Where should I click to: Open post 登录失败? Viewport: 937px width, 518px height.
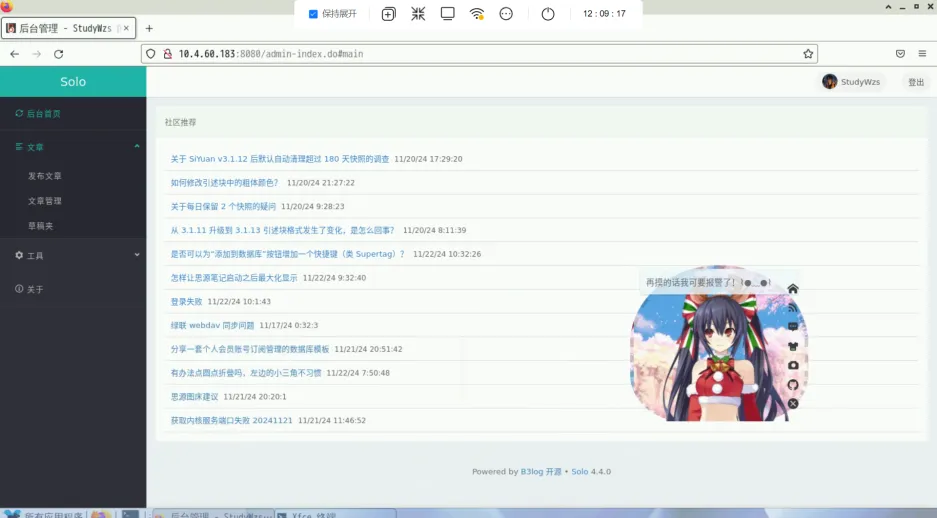pos(186,302)
